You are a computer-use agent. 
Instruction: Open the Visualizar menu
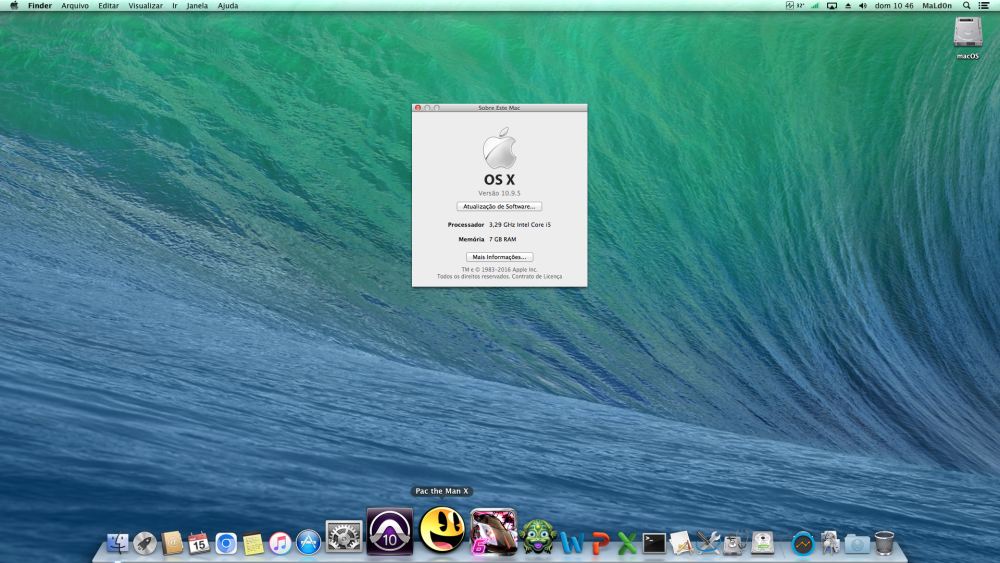point(145,6)
